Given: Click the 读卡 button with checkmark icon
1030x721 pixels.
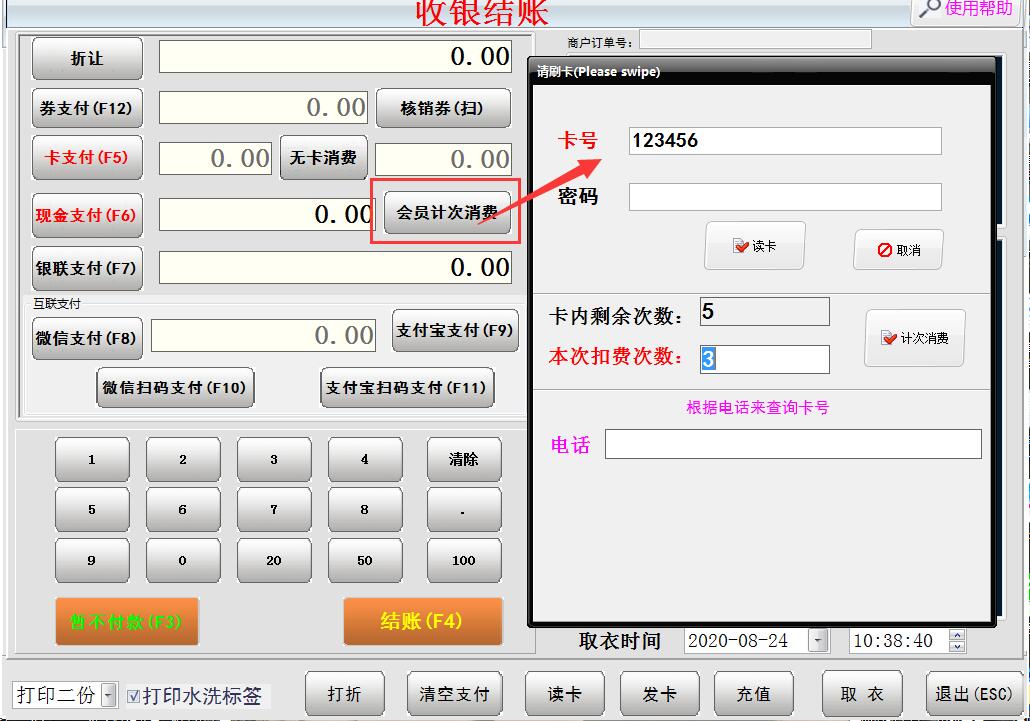Looking at the screenshot, I should 754,246.
